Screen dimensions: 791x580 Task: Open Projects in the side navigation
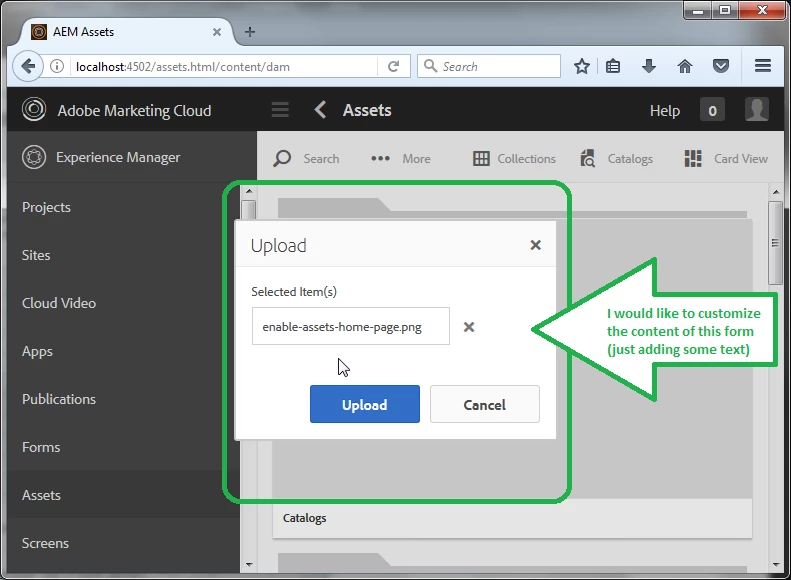(46, 207)
